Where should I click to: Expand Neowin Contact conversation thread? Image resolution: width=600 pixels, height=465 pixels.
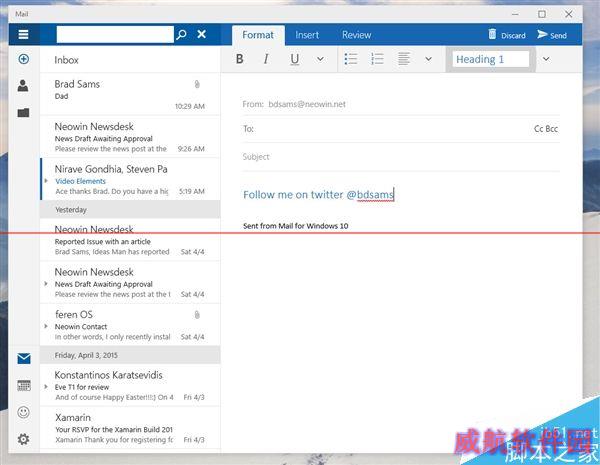[46, 326]
